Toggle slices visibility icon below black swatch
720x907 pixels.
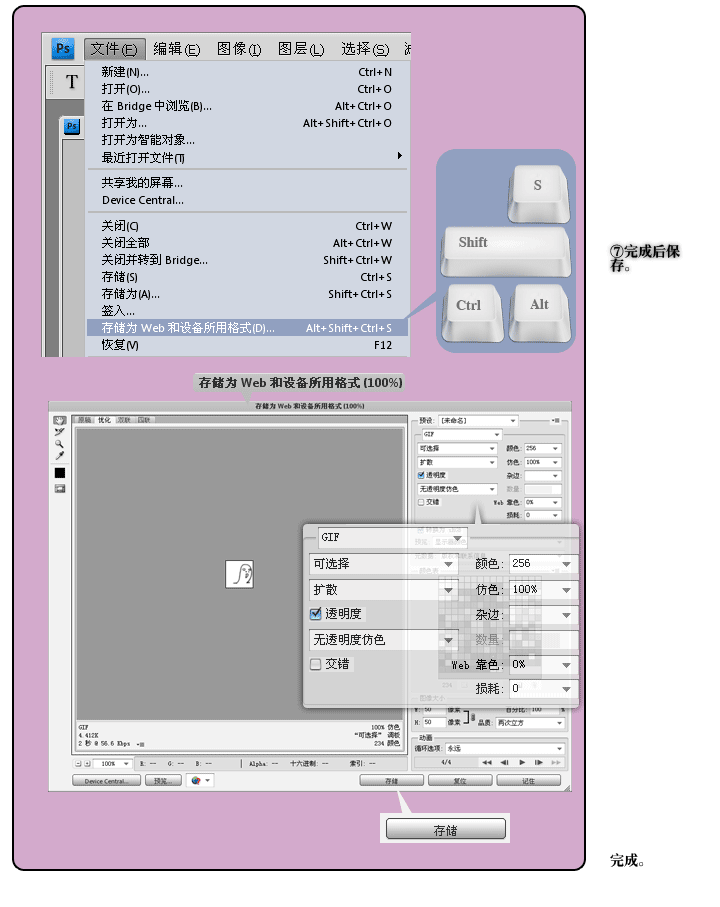[60, 489]
